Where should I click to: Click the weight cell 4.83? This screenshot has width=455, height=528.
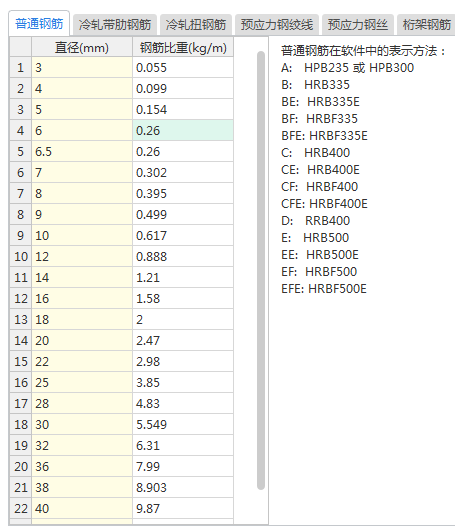point(183,403)
